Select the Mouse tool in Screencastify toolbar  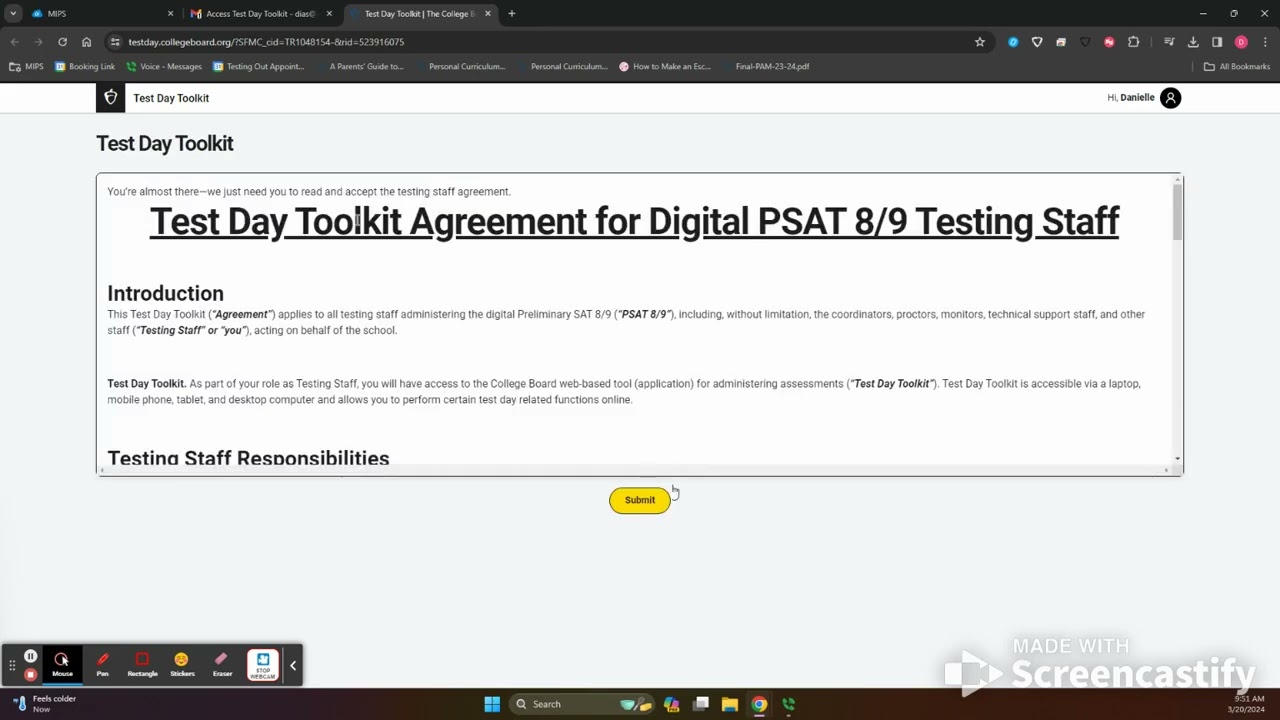pos(62,664)
